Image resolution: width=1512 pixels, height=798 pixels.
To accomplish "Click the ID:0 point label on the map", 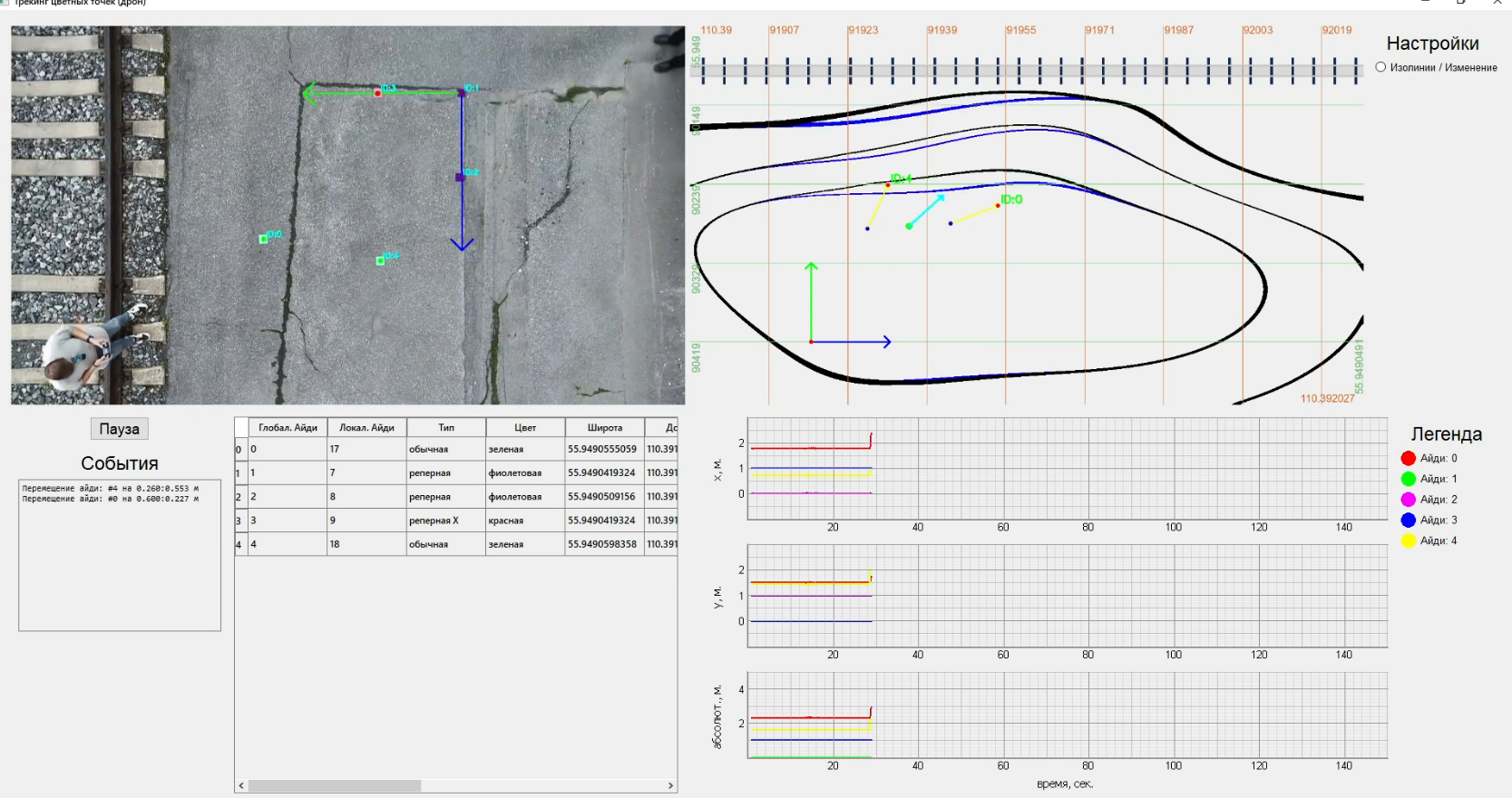I will (1011, 199).
